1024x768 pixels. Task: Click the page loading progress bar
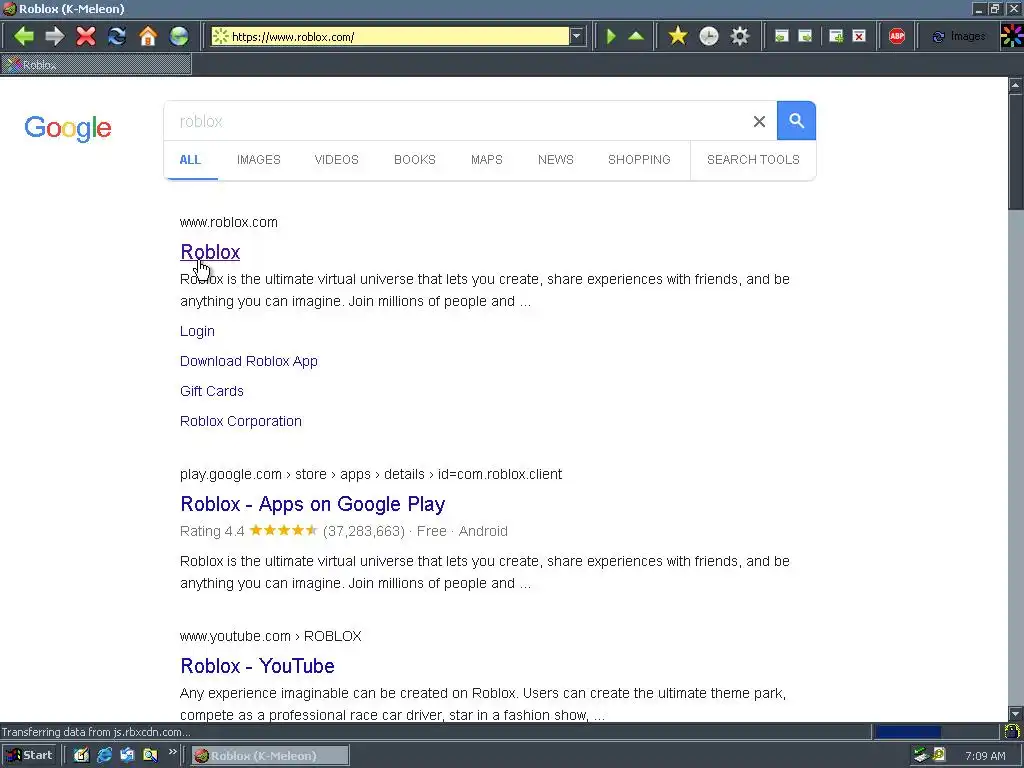point(937,731)
